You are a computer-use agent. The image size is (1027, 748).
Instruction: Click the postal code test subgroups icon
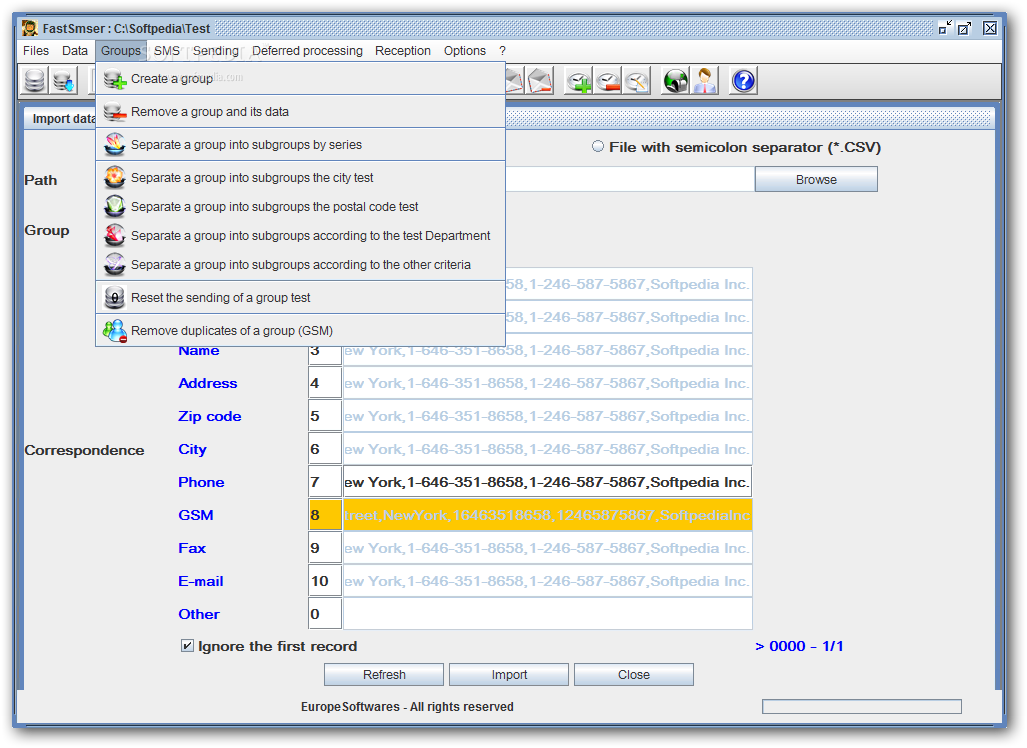(115, 206)
